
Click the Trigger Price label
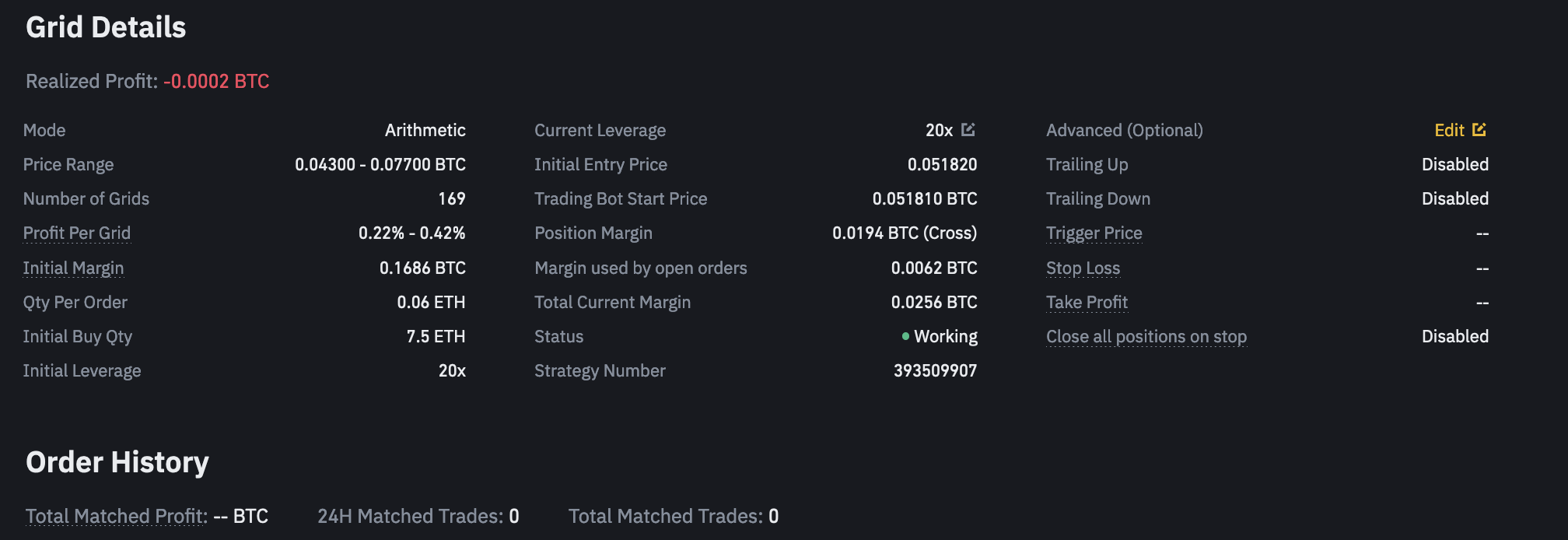pos(1094,233)
